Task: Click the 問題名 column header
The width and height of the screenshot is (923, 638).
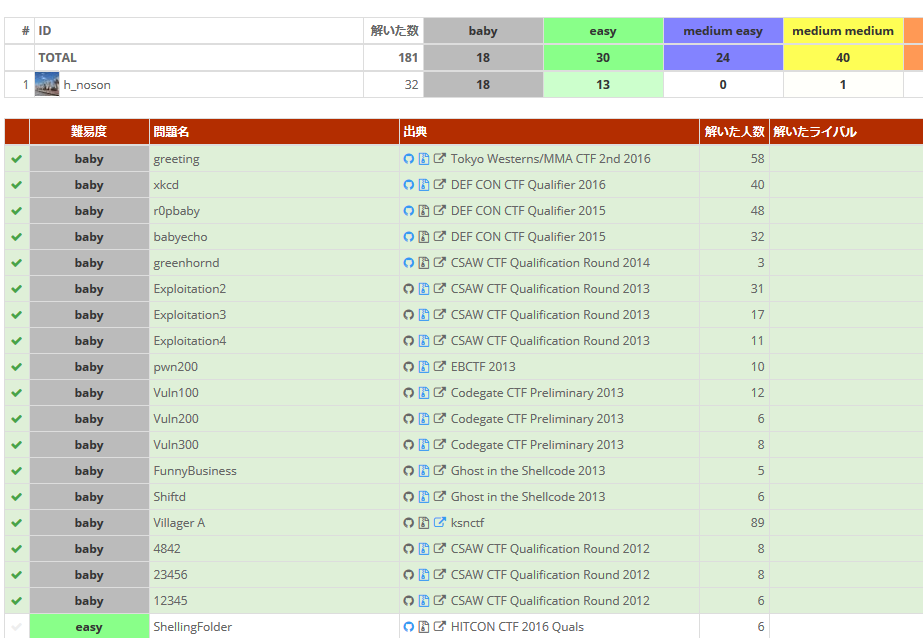Action: point(274,132)
